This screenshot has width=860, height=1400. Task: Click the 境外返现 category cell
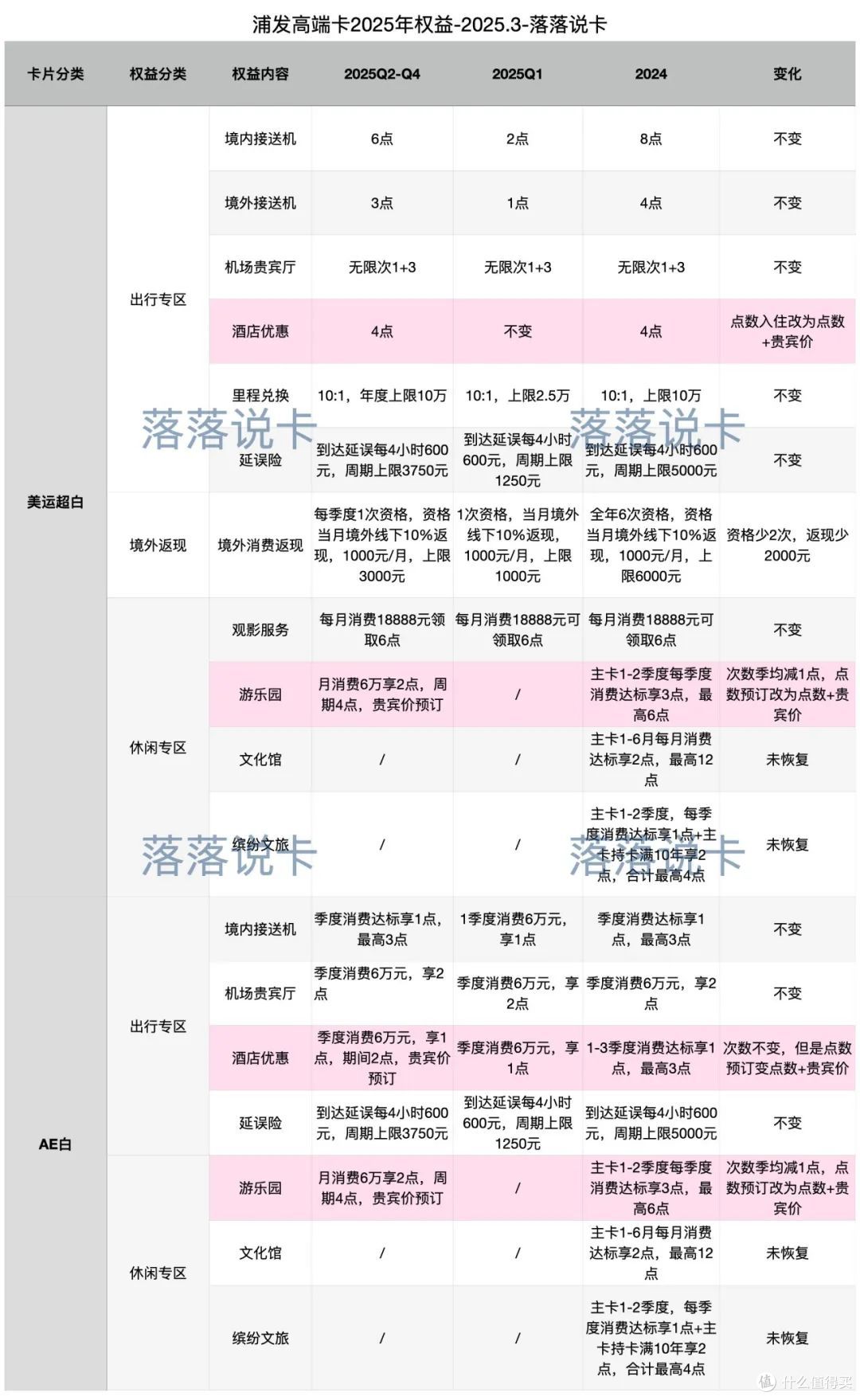[158, 546]
